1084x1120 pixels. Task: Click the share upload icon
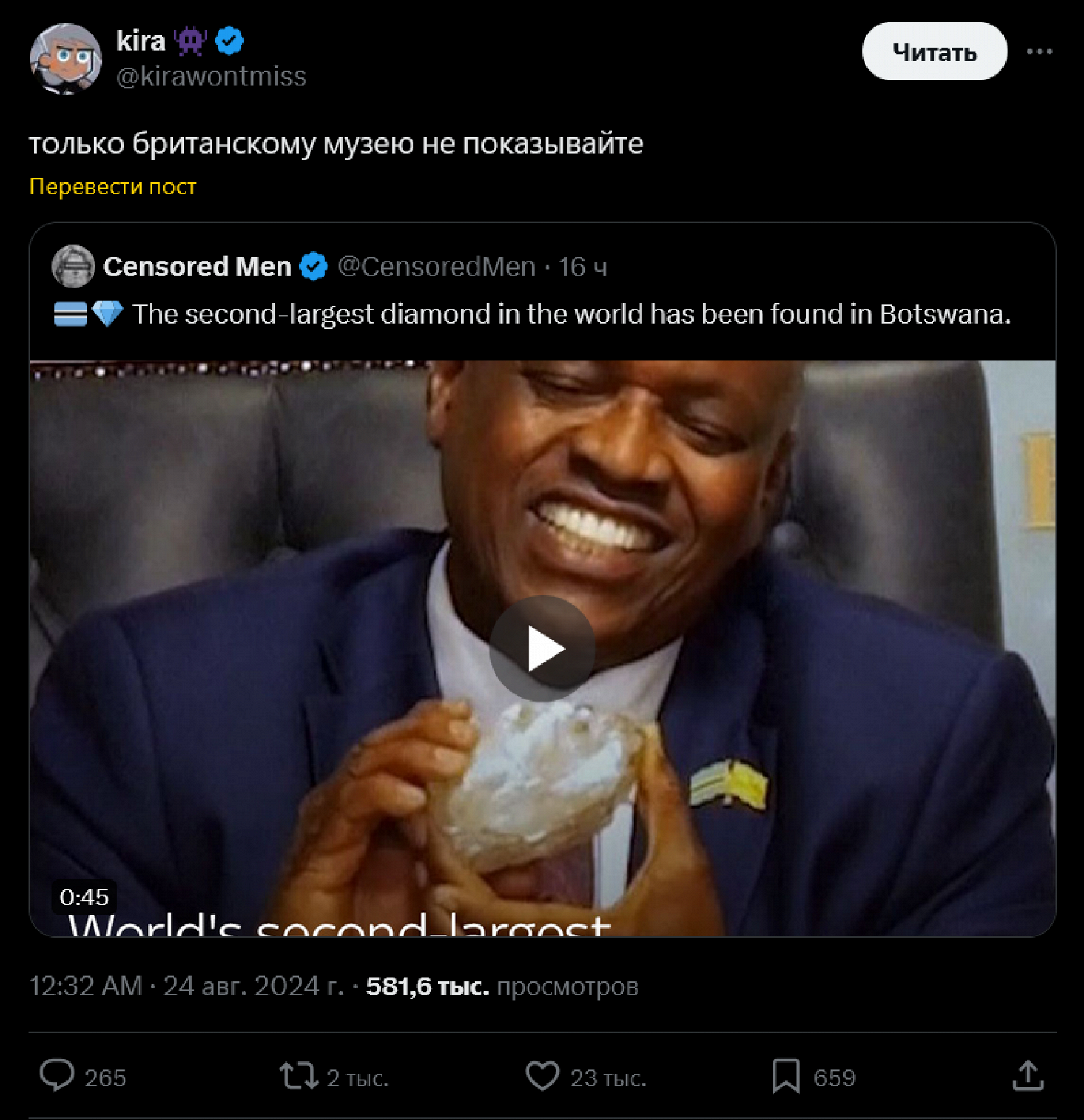[1028, 1075]
